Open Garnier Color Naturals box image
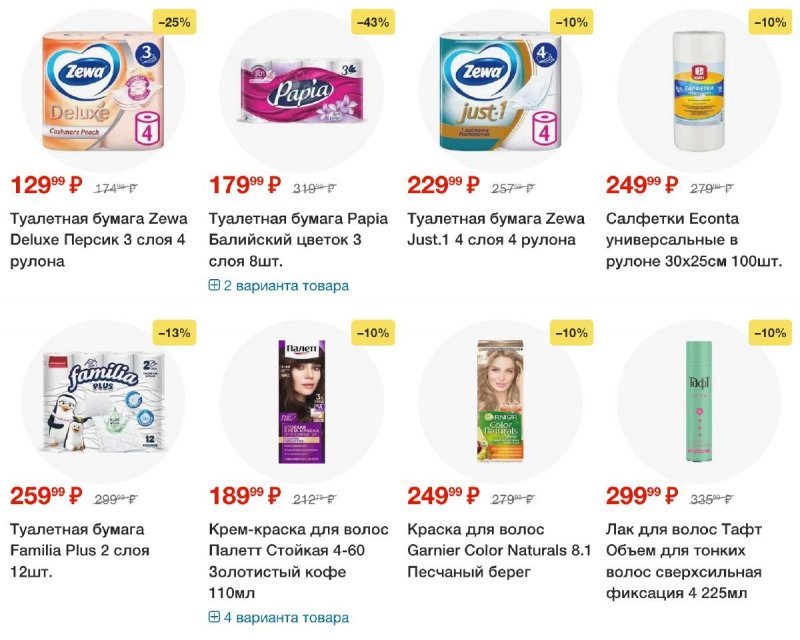The width and height of the screenshot is (800, 640). click(x=501, y=402)
